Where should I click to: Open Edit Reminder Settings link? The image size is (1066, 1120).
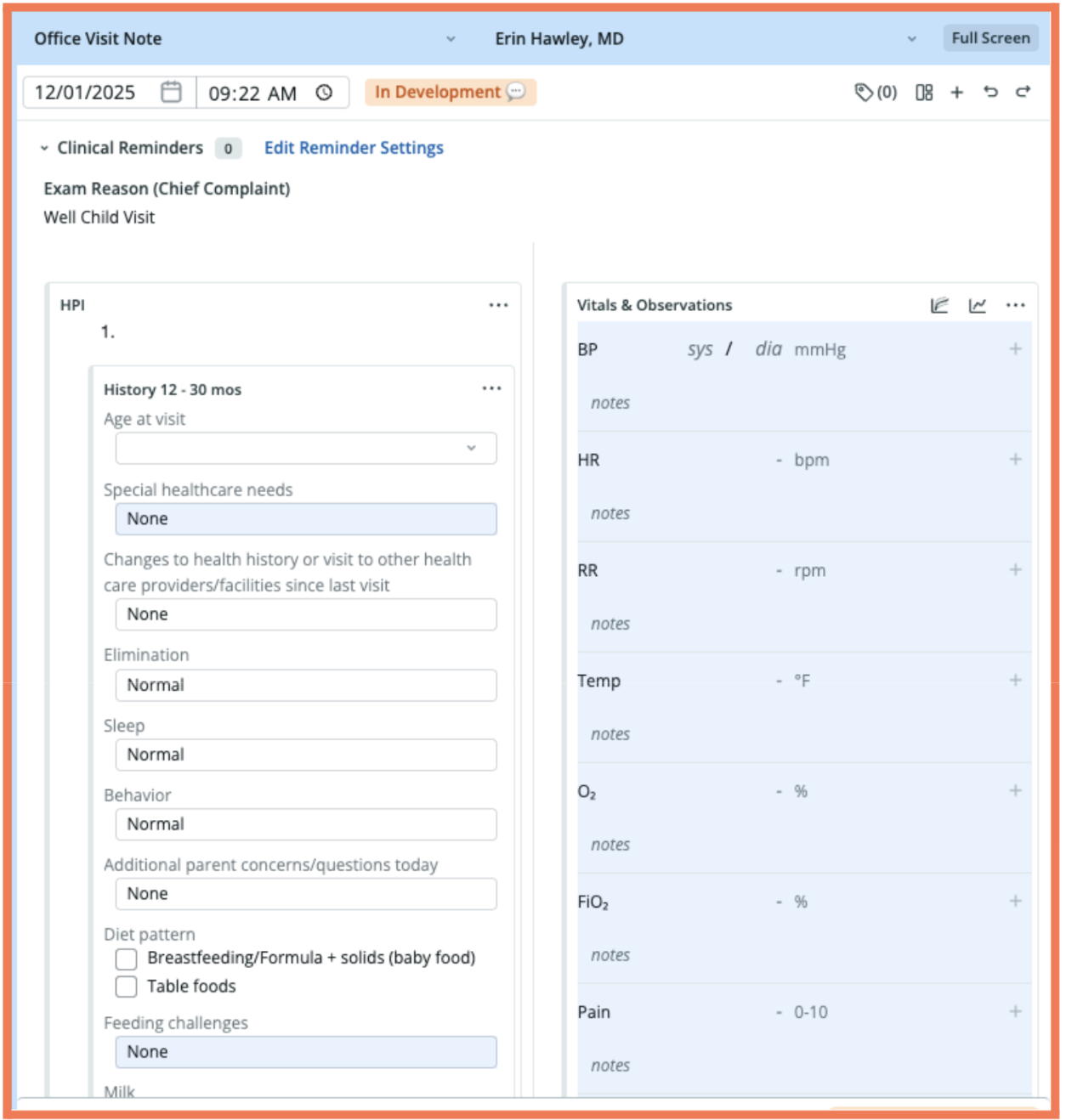pos(354,148)
